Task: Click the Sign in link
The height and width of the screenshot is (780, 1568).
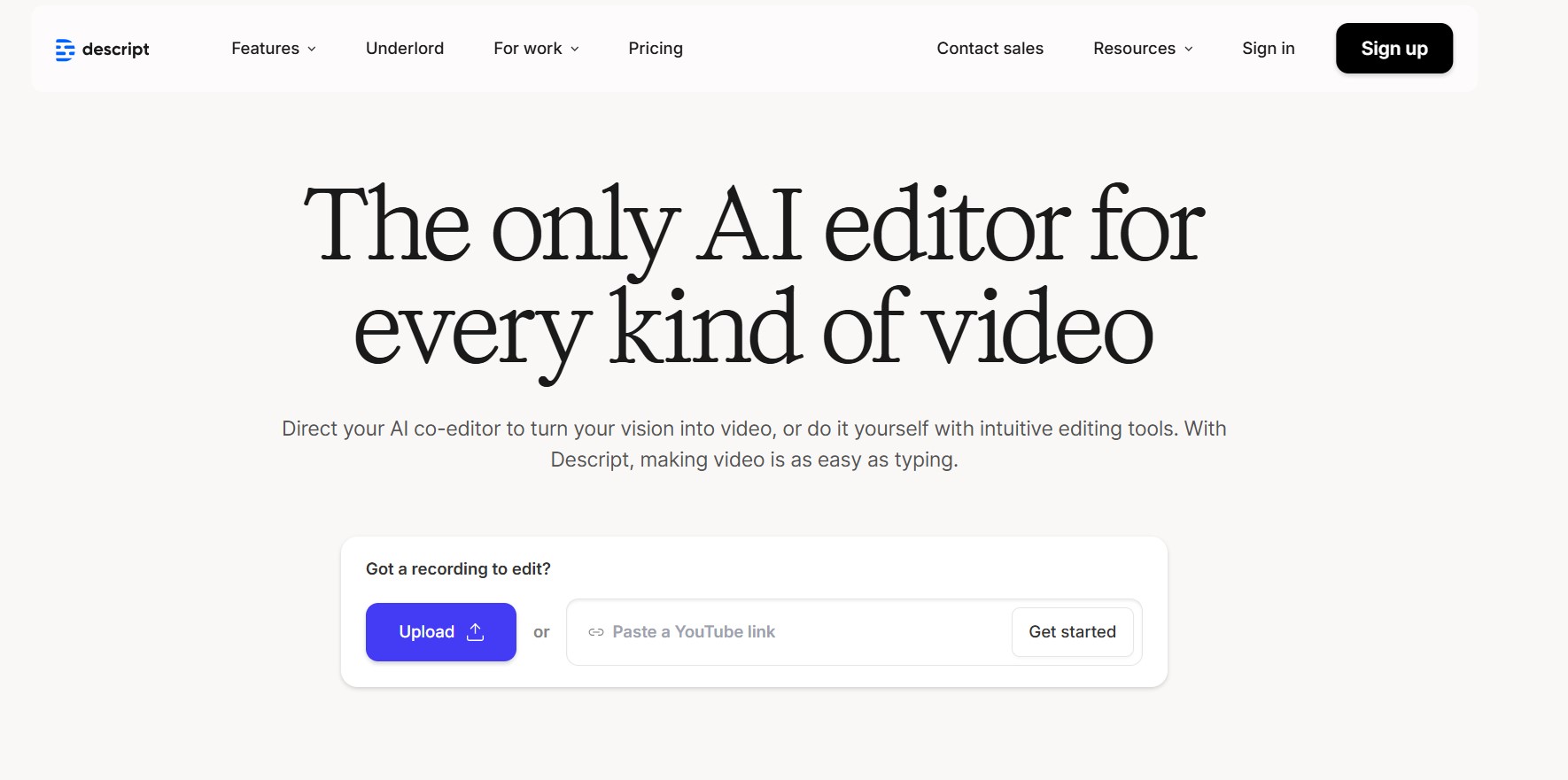Action: point(1268,49)
